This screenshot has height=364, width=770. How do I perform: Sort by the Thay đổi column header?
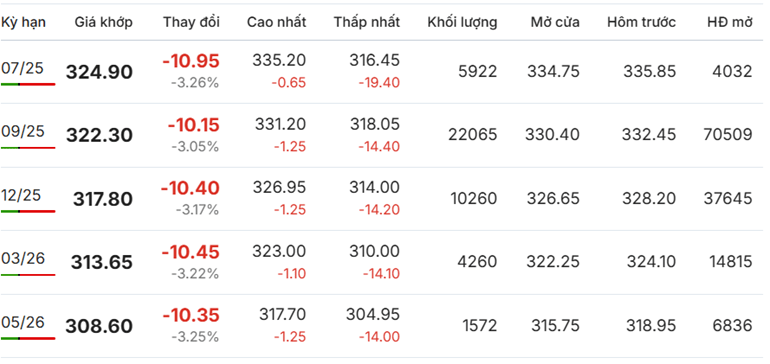(x=192, y=22)
